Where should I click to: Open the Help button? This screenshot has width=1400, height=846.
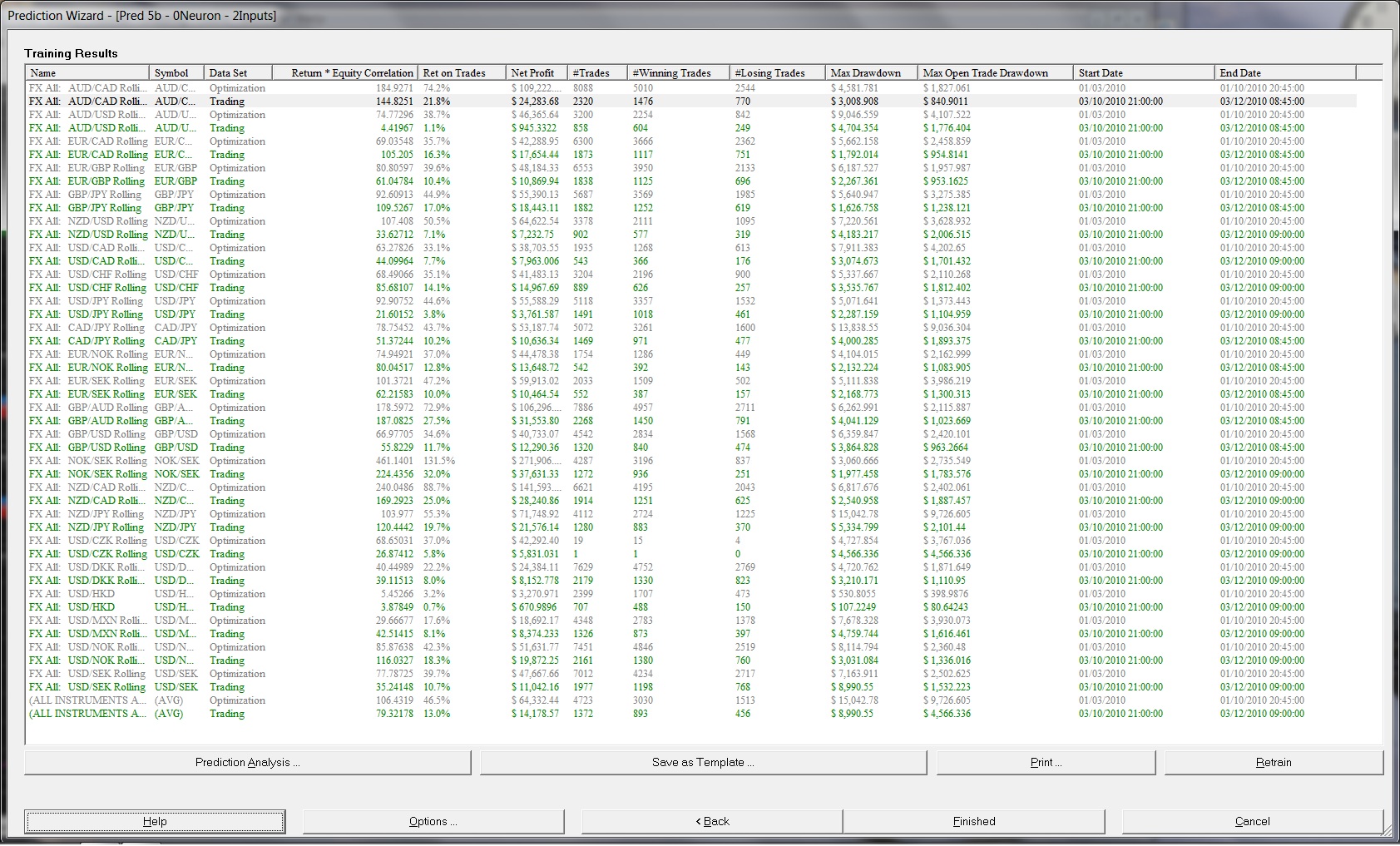click(155, 821)
